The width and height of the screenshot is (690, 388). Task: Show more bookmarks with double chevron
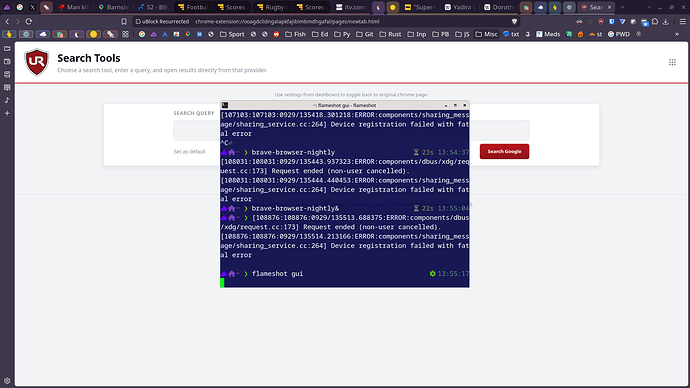[x=677, y=34]
